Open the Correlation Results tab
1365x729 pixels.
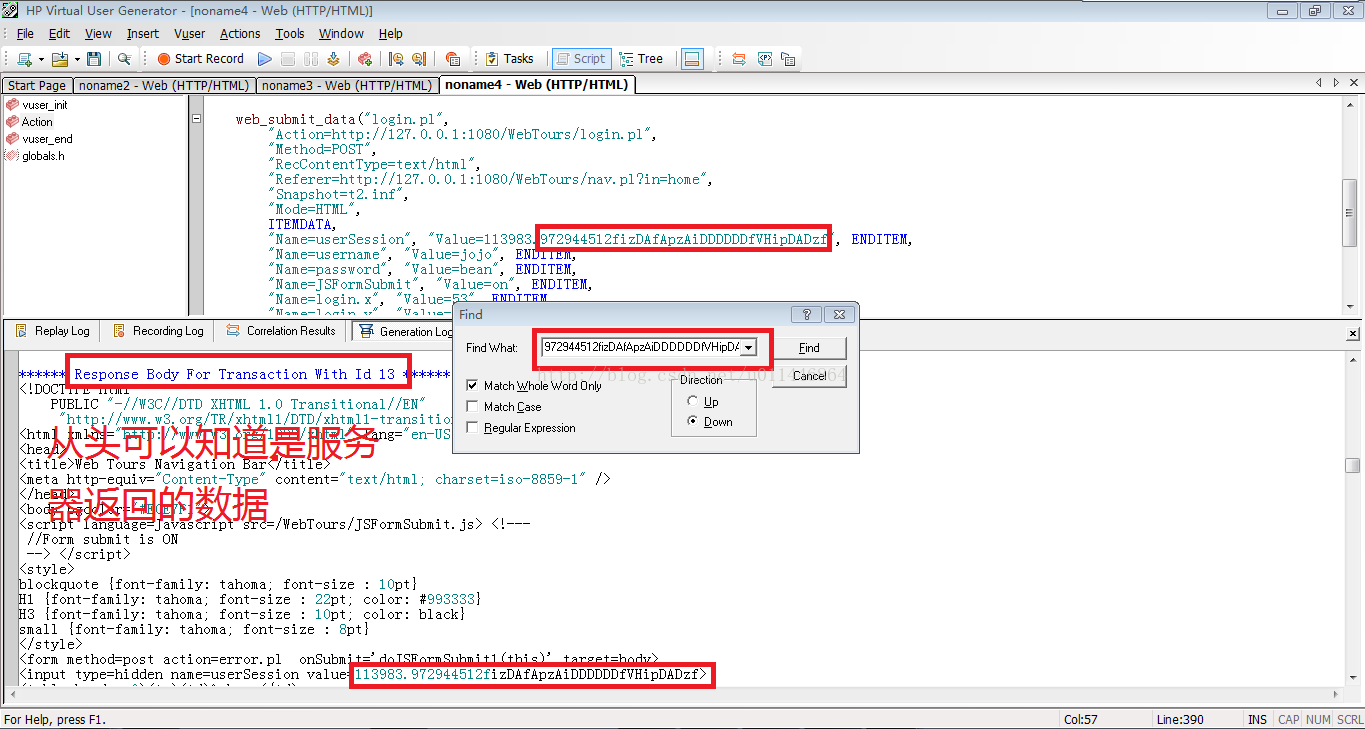(x=281, y=331)
